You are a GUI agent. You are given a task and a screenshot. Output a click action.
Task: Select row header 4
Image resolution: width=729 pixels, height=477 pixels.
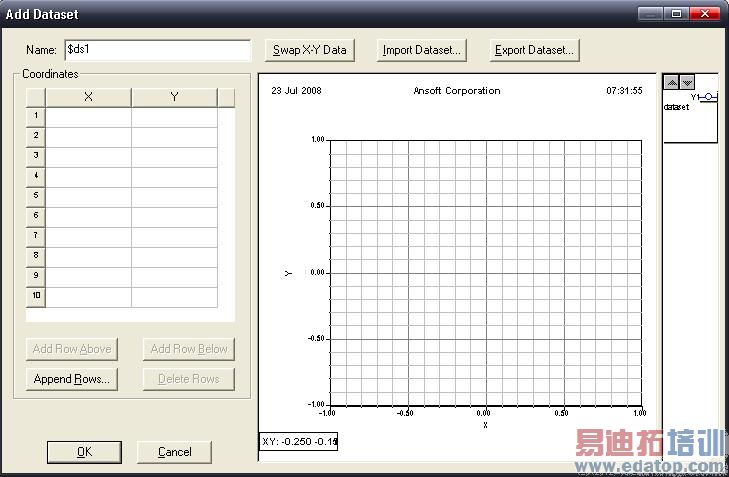(36, 177)
